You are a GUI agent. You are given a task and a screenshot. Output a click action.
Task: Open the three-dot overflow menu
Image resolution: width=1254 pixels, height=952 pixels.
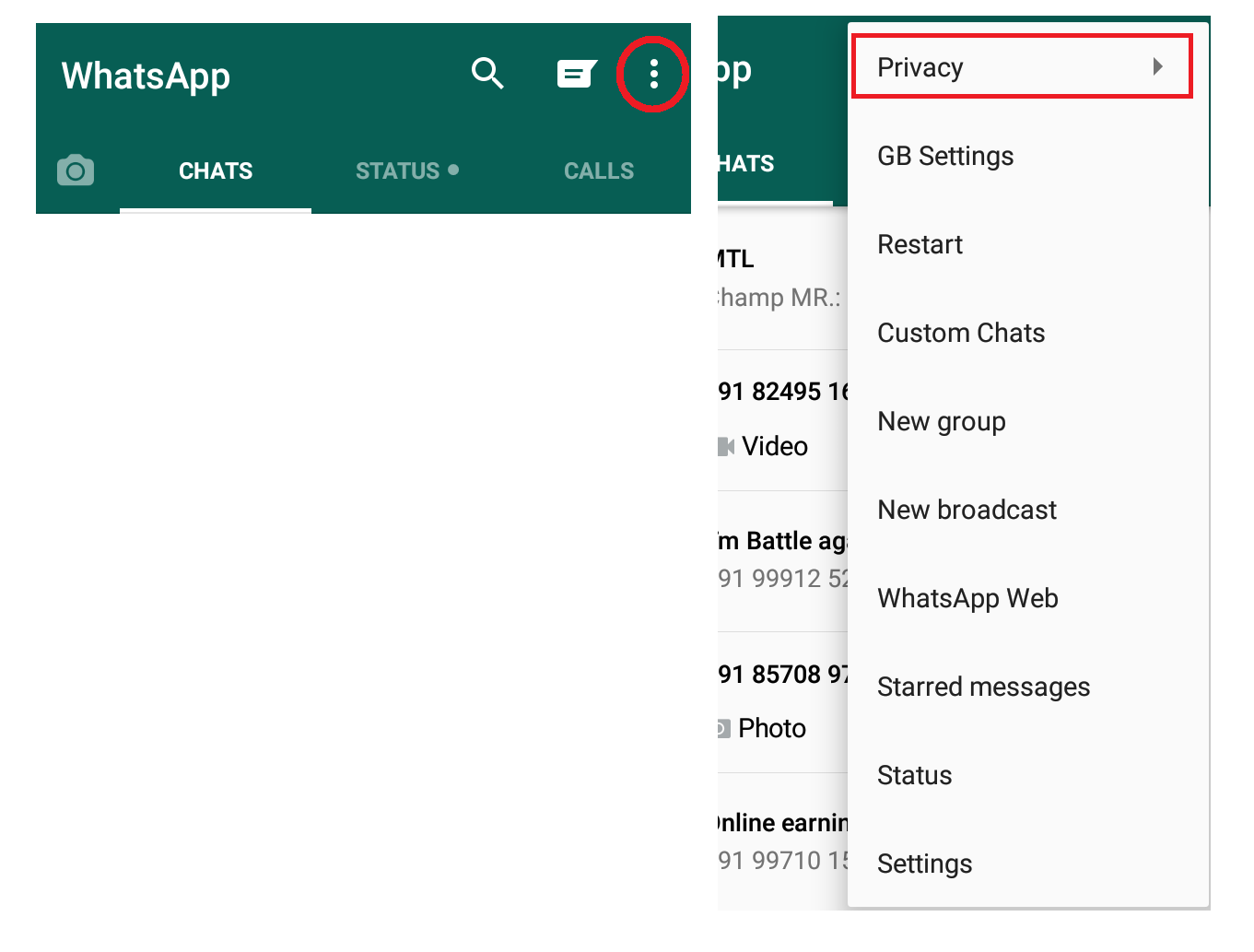653,74
